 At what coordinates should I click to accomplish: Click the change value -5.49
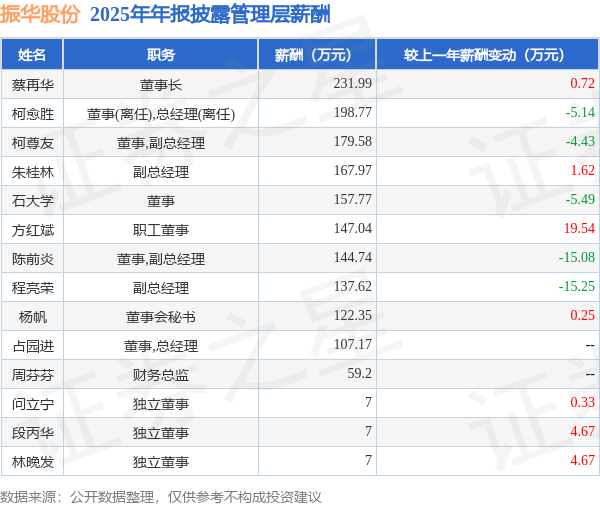pyautogui.click(x=580, y=199)
